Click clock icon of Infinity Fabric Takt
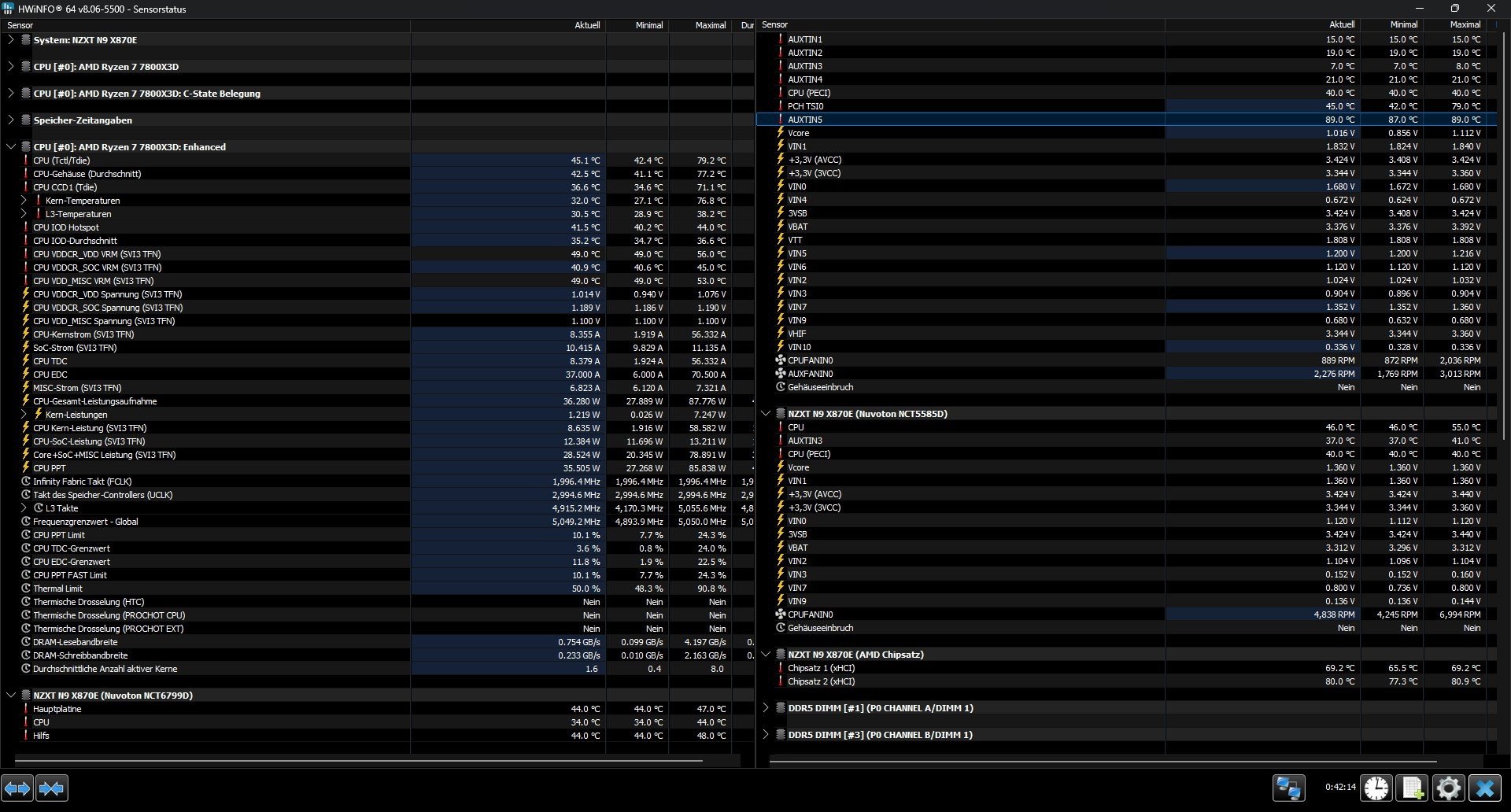This screenshot has width=1511, height=812. coord(26,482)
